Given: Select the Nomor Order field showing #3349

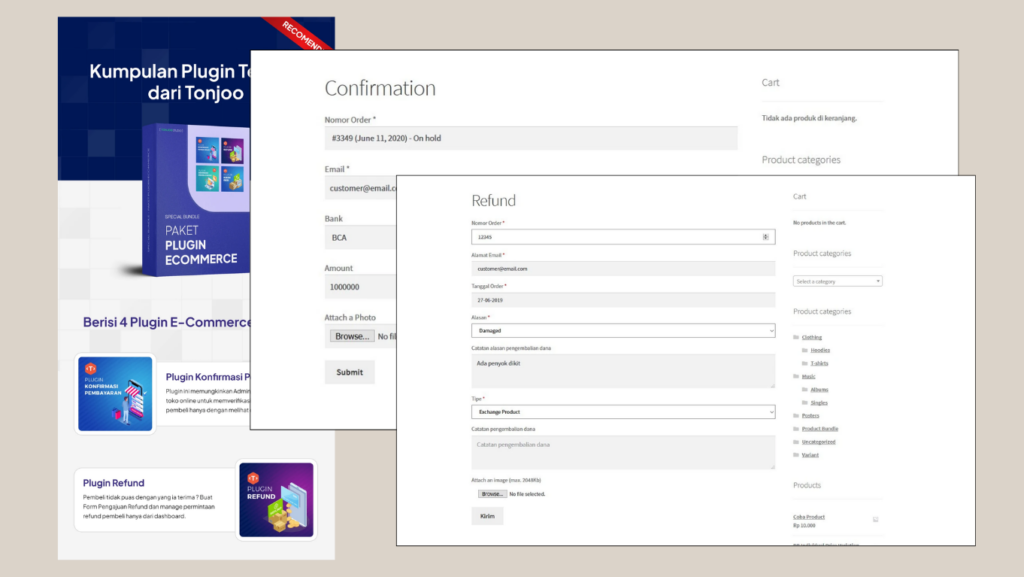Looking at the screenshot, I should 531,138.
